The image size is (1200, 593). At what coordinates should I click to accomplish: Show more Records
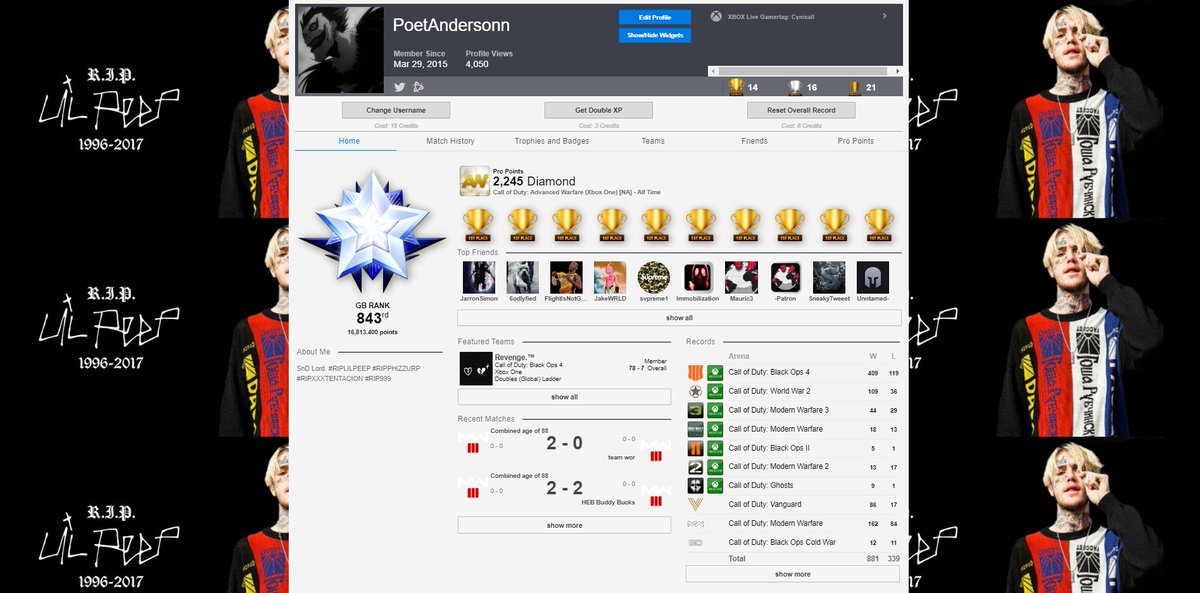(792, 574)
